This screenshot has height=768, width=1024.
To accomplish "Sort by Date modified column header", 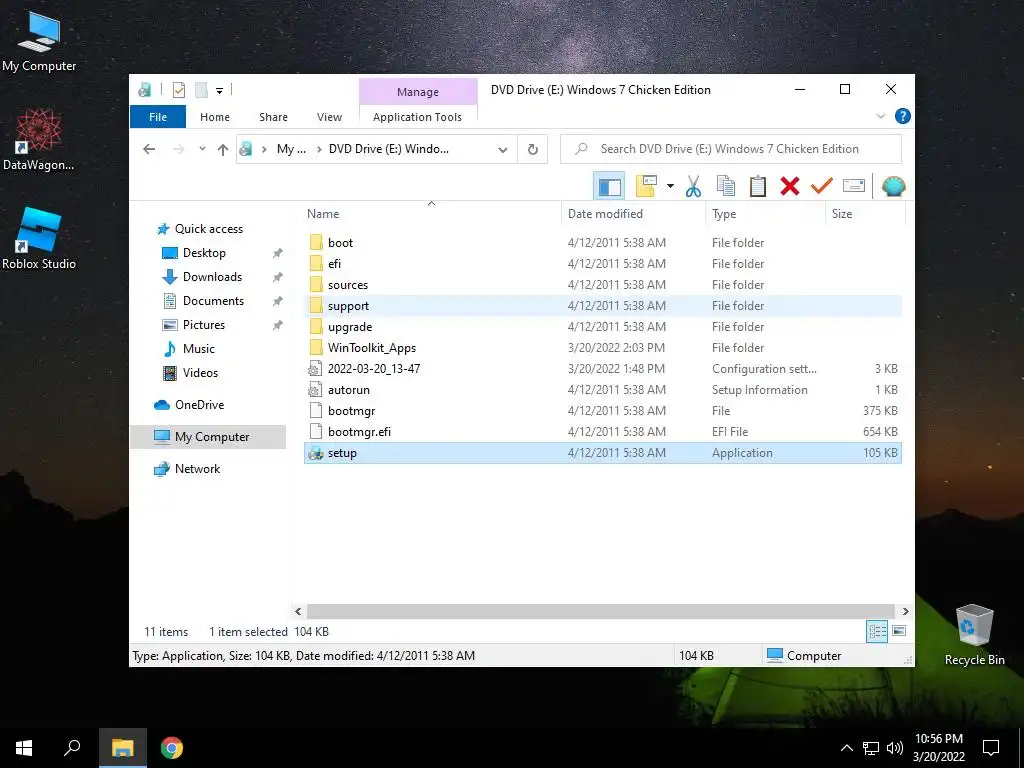I will coord(633,214).
